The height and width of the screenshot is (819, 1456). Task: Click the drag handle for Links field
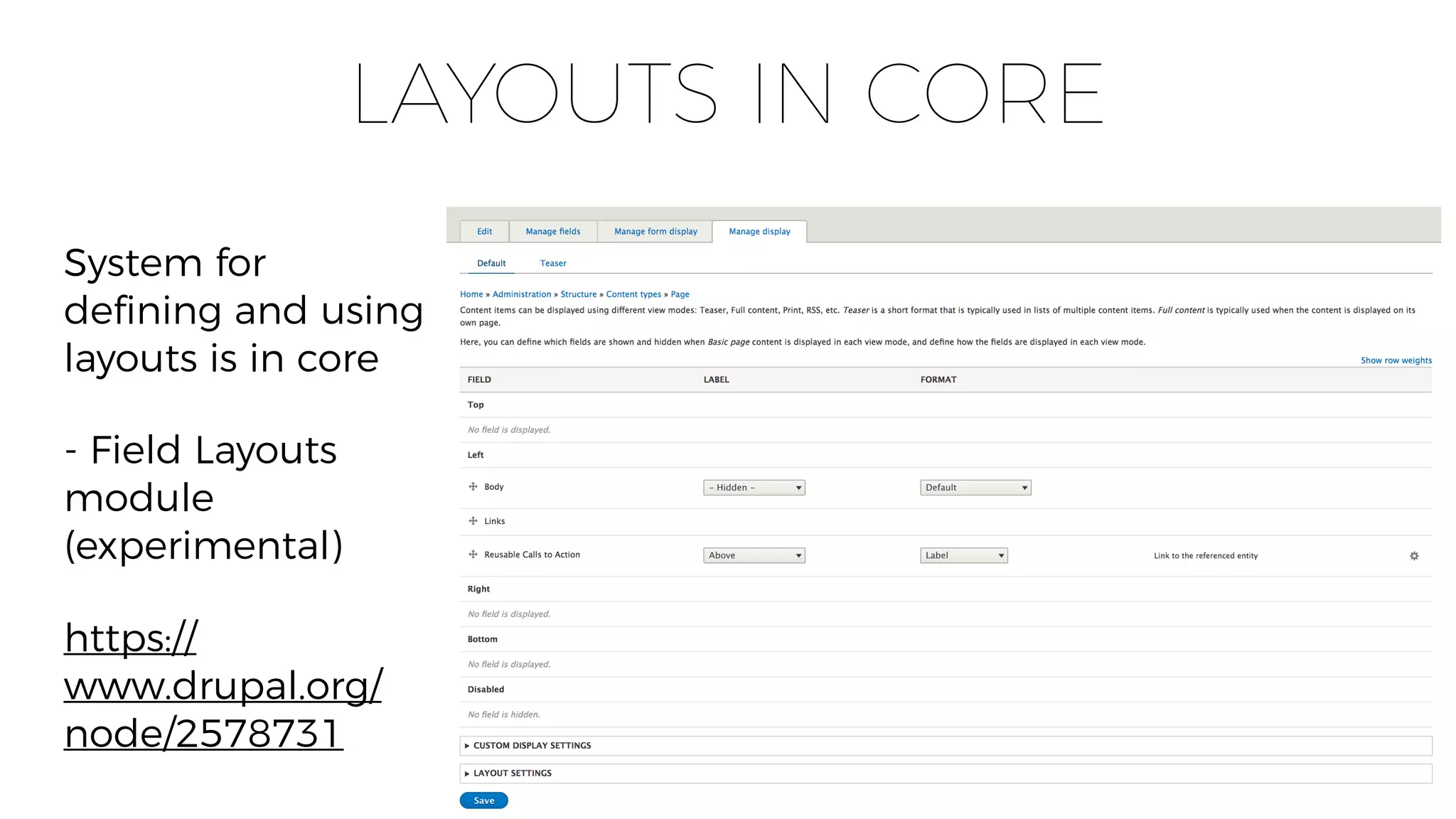point(473,520)
